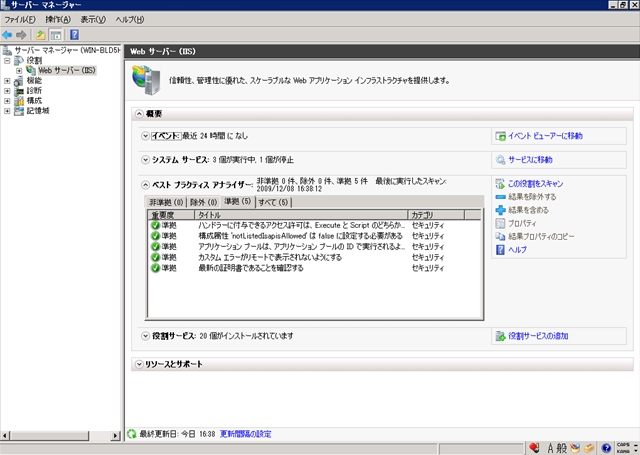Click the 更新間隔の設定 link
This screenshot has height=455, width=640.
coord(245,434)
